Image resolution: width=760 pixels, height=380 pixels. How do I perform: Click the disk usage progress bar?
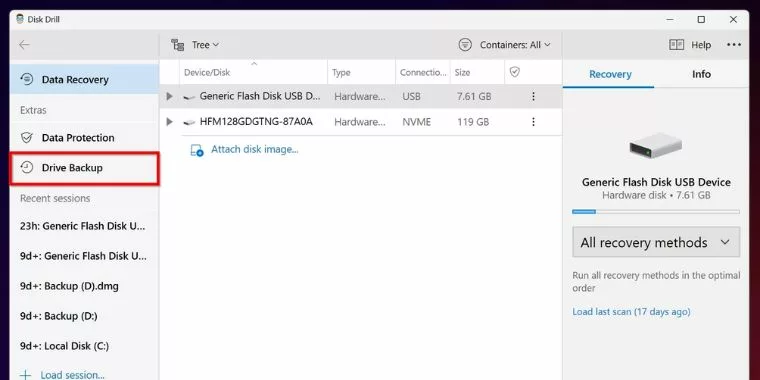656,212
